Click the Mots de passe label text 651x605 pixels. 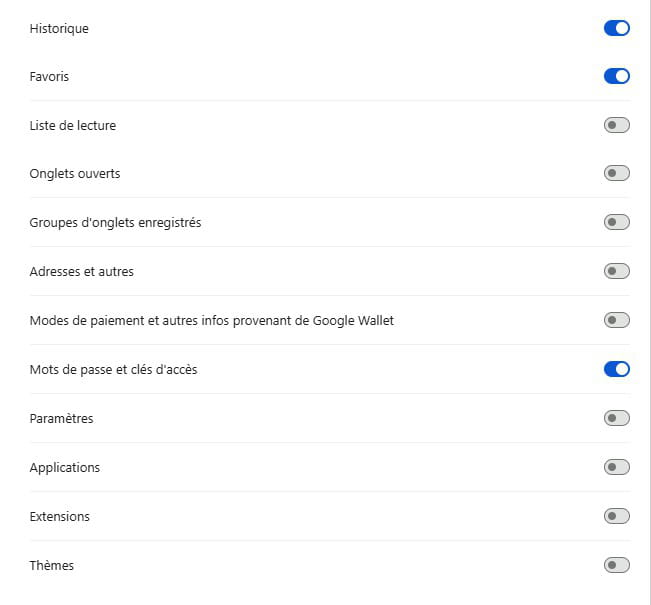[x=113, y=369]
